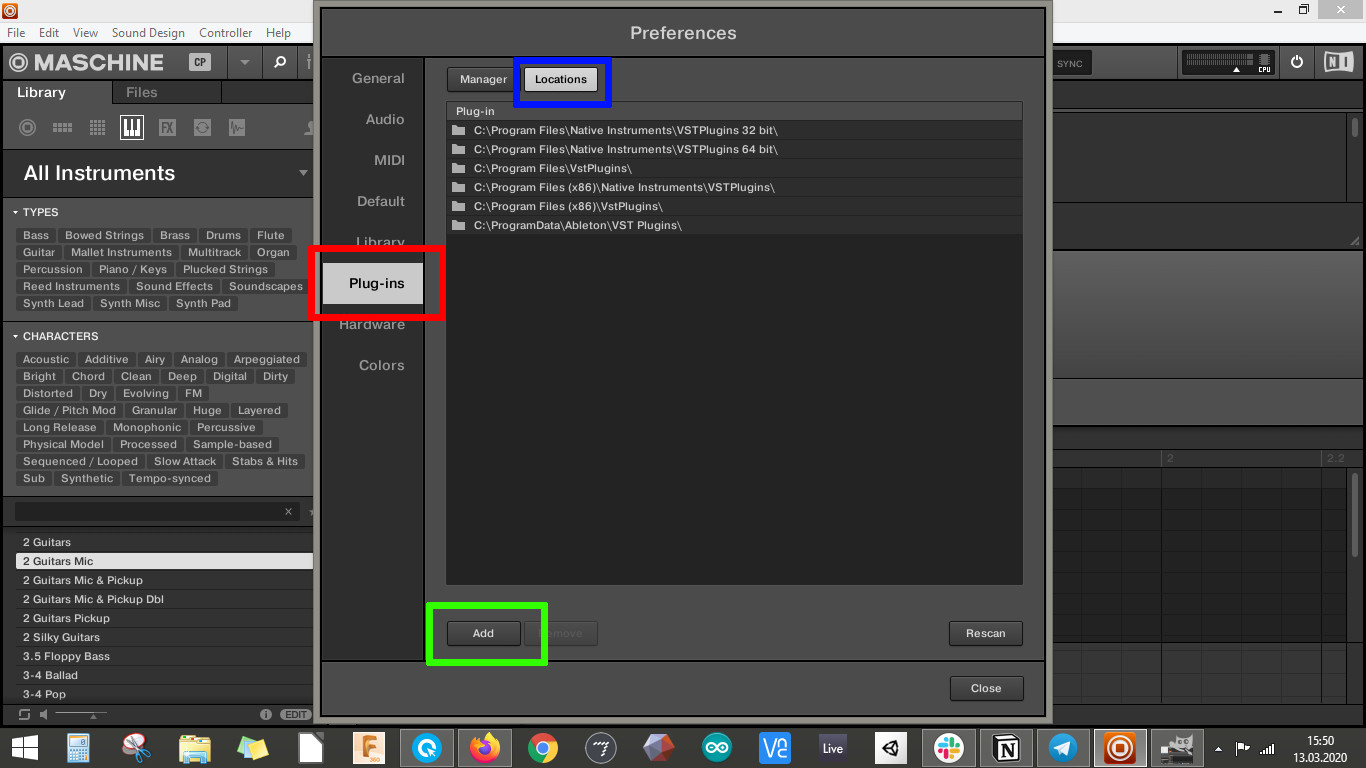This screenshot has height=768, width=1366.
Task: Select the 2 Silky Guitars preset
Action: click(x=164, y=637)
